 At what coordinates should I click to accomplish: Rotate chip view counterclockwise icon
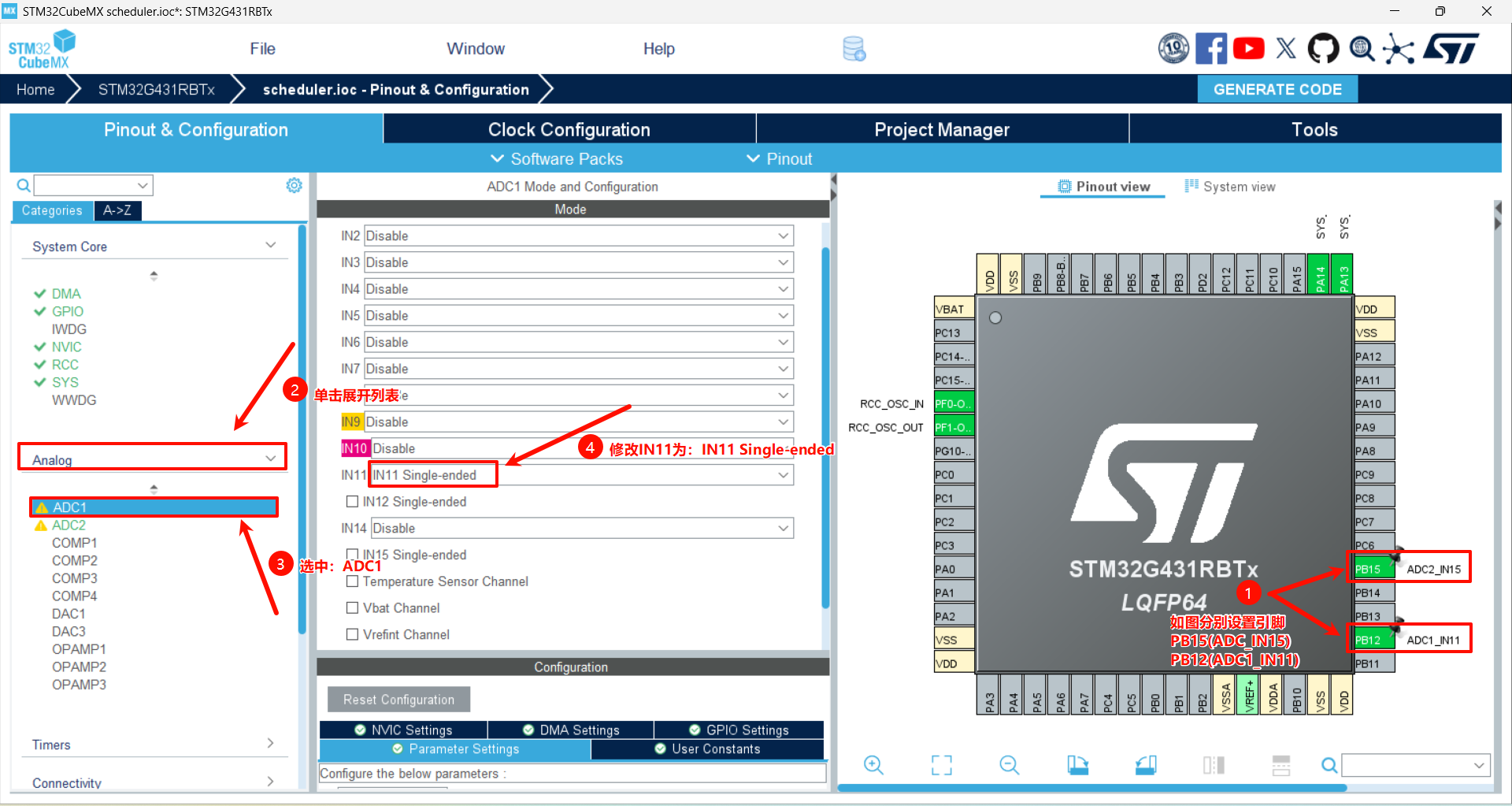click(x=1146, y=764)
